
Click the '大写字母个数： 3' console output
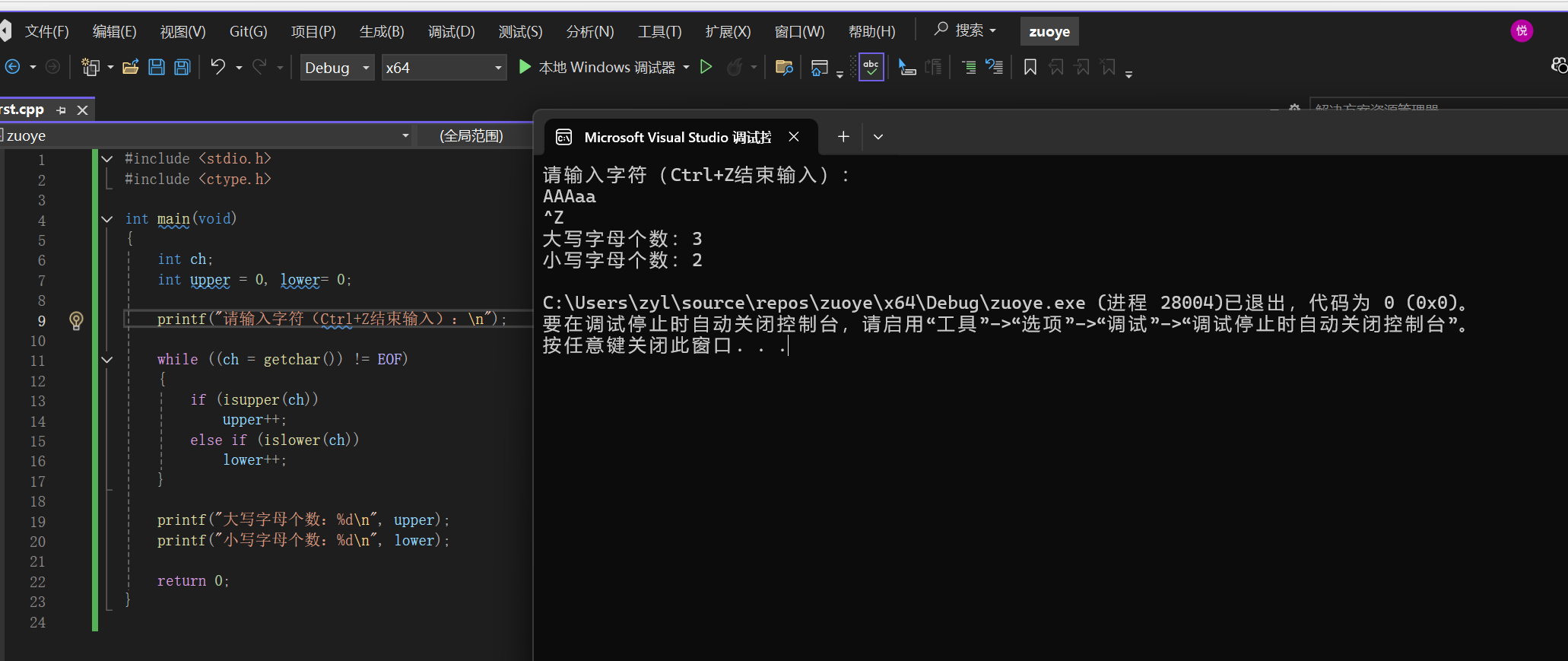coord(622,239)
